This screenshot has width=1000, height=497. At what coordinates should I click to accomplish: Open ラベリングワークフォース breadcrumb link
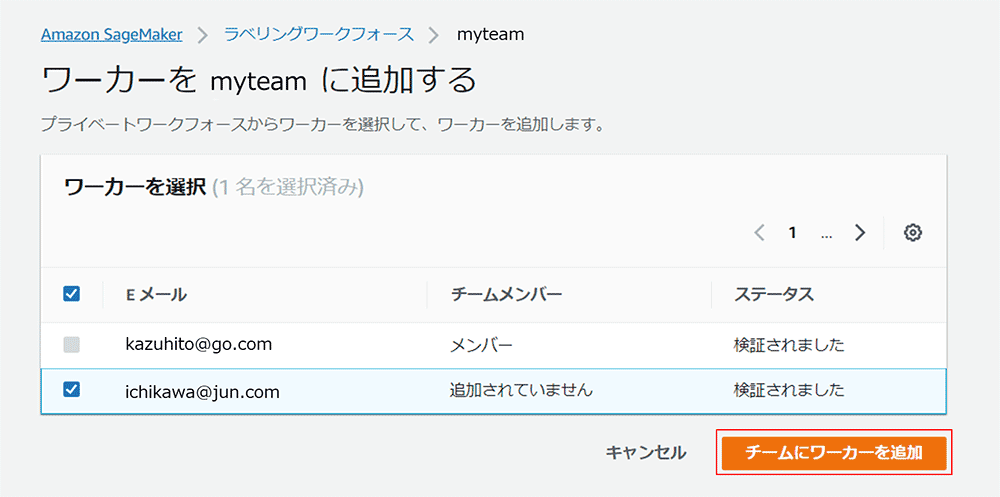click(318, 34)
